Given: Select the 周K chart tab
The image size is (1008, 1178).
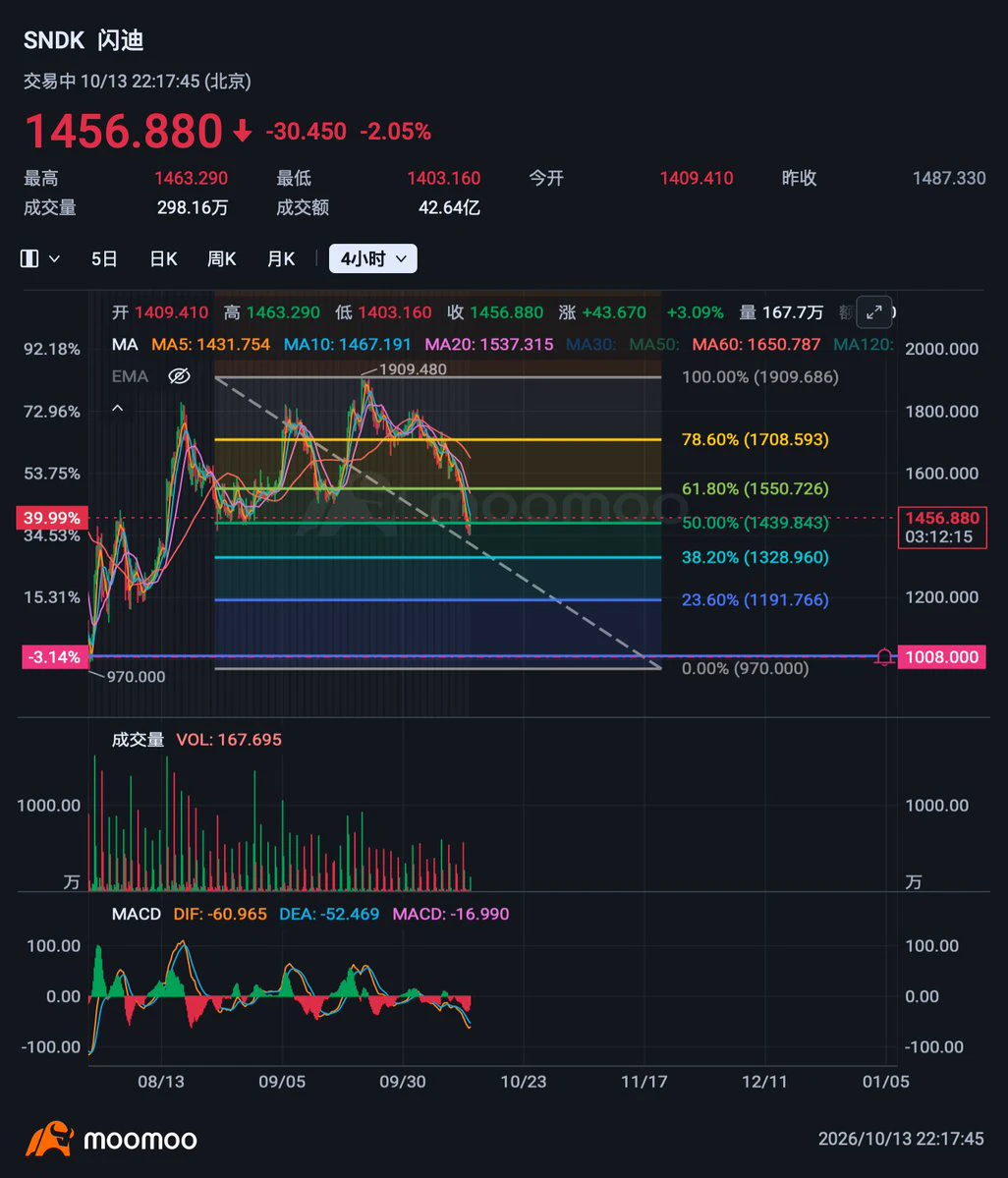Looking at the screenshot, I should [222, 258].
